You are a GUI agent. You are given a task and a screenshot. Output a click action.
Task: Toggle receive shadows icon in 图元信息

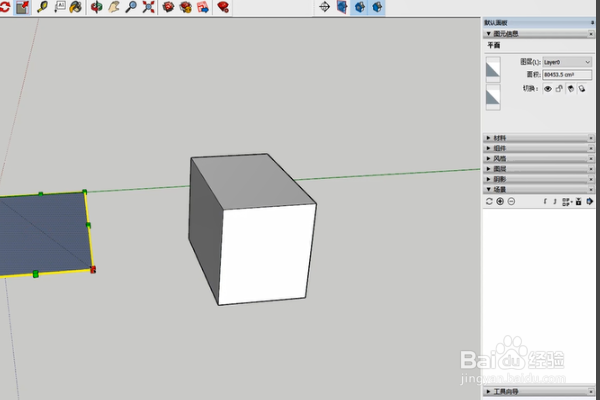[571, 89]
